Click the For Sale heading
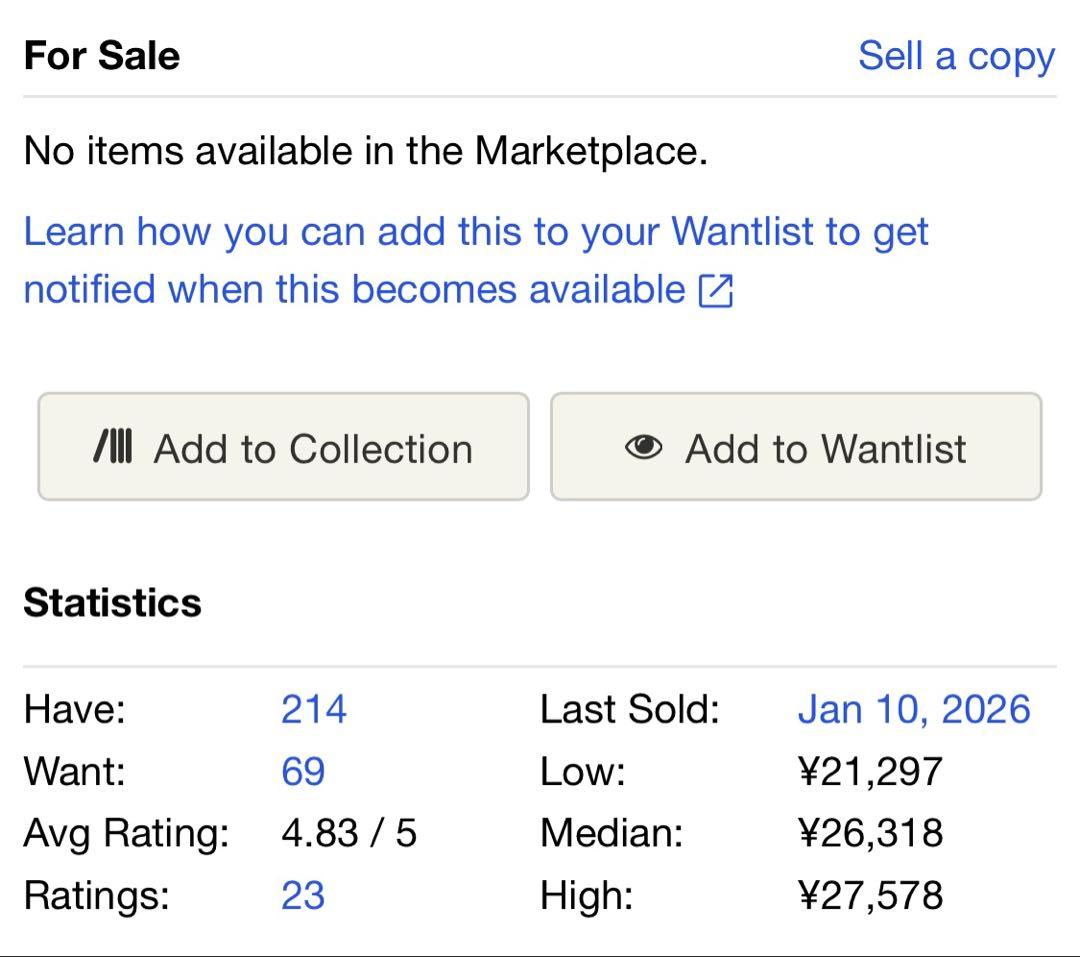The height and width of the screenshot is (957, 1080). click(101, 55)
